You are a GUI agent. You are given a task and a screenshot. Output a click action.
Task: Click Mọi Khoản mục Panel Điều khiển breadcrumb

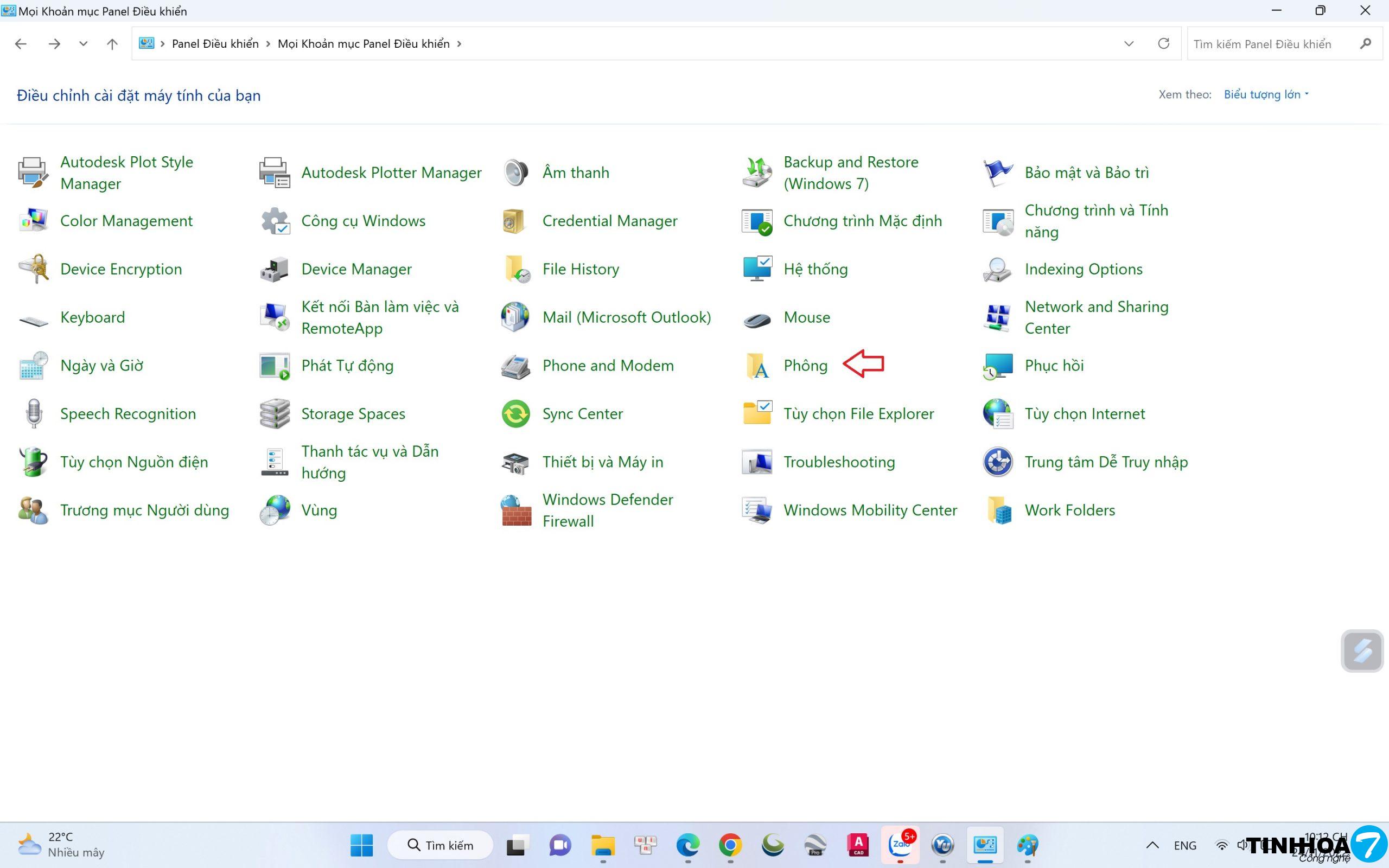pyautogui.click(x=364, y=43)
